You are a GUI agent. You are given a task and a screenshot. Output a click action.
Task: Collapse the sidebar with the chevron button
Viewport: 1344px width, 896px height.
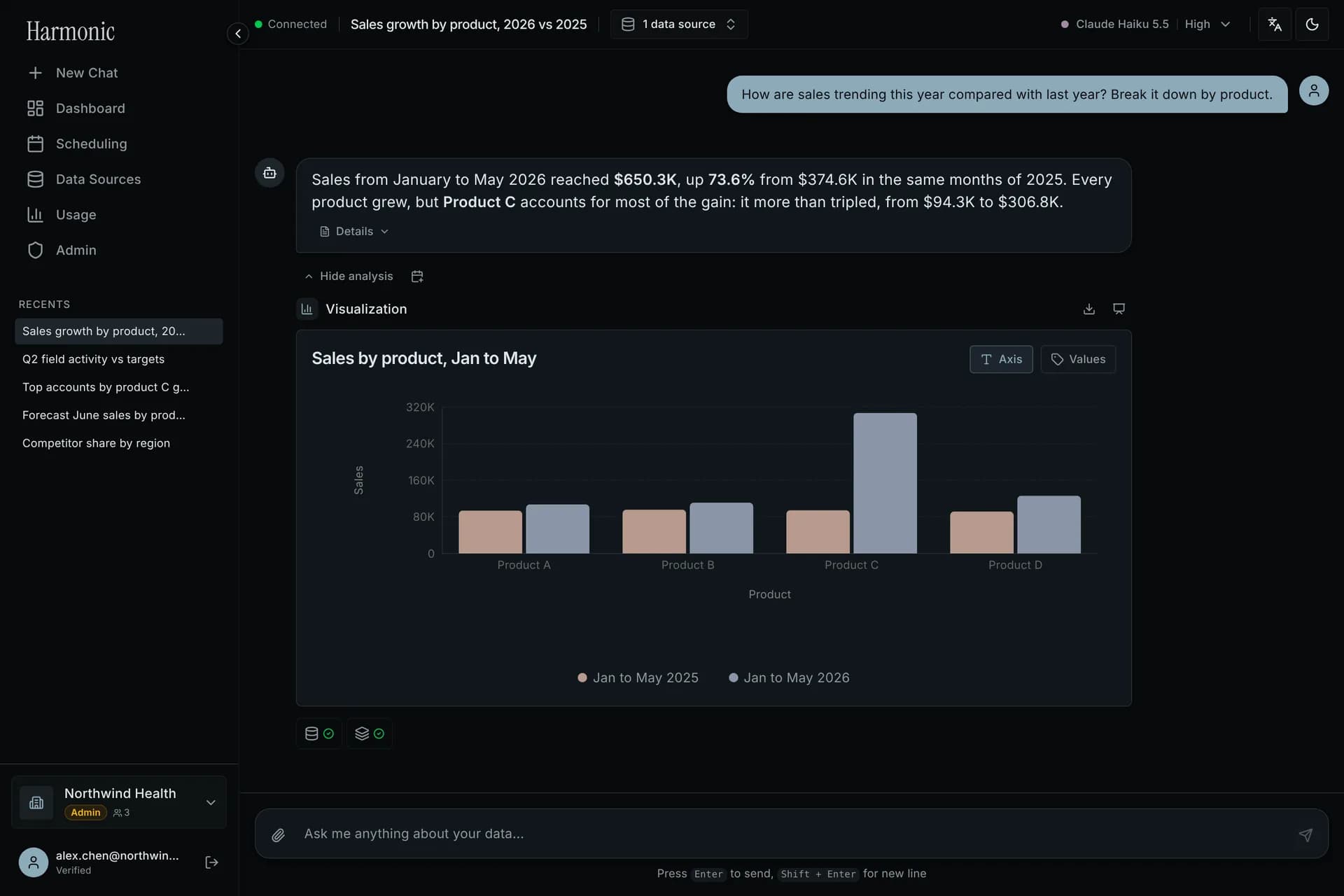[x=238, y=33]
